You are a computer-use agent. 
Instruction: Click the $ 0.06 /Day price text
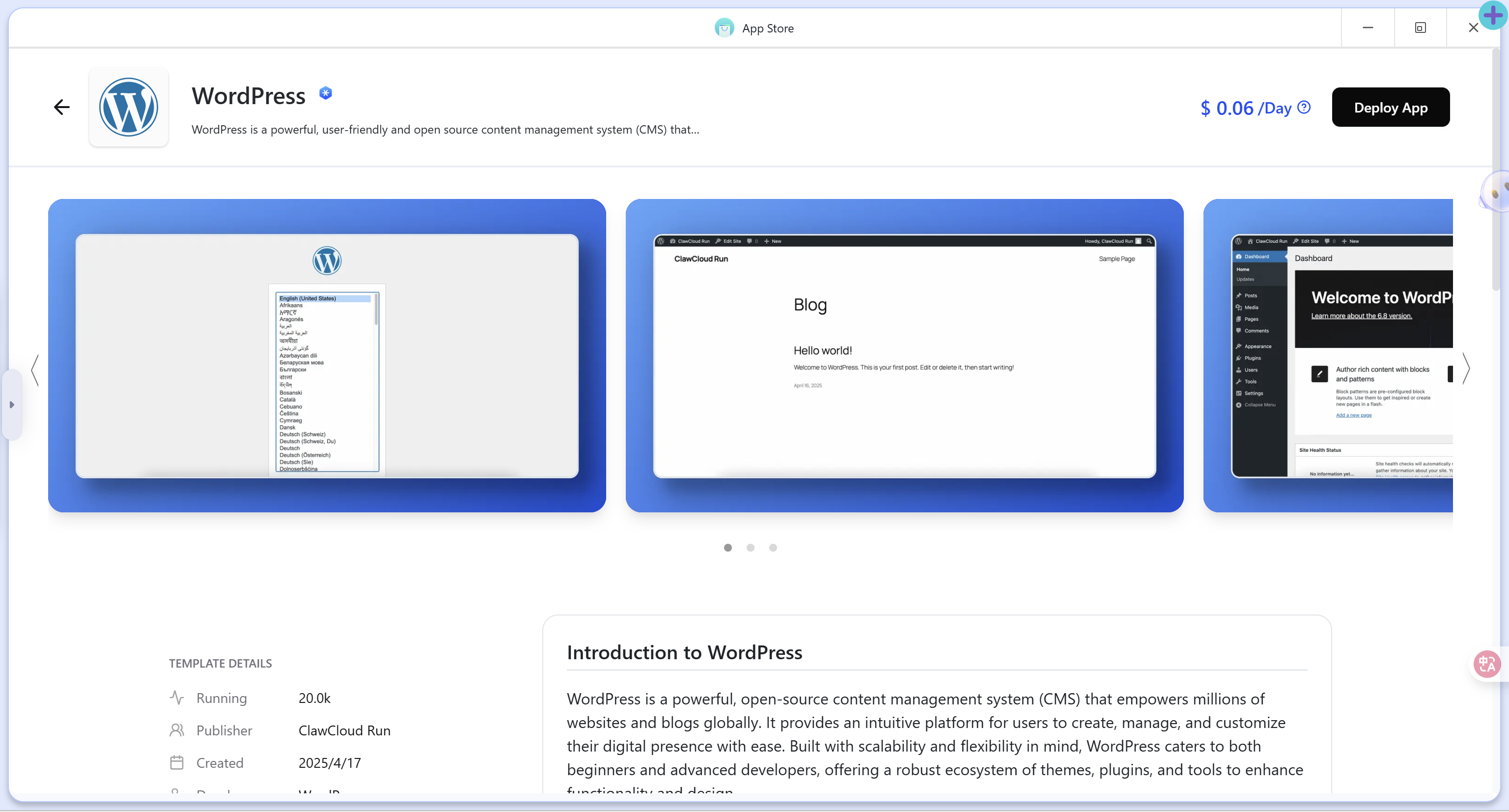1245,108
